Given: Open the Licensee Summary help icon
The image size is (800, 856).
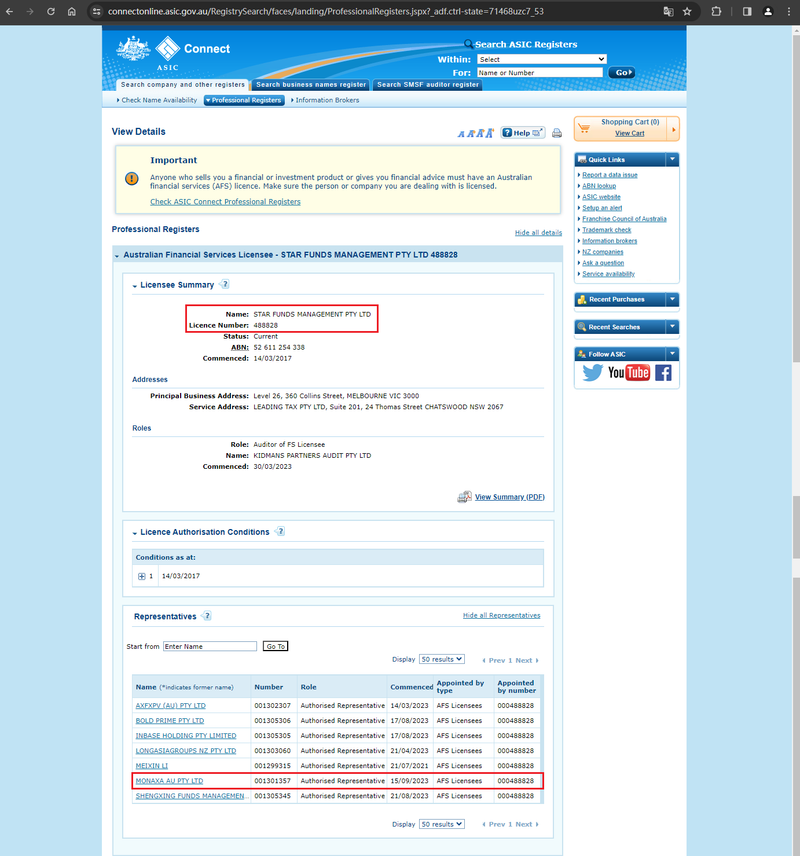Looking at the screenshot, I should 225,284.
